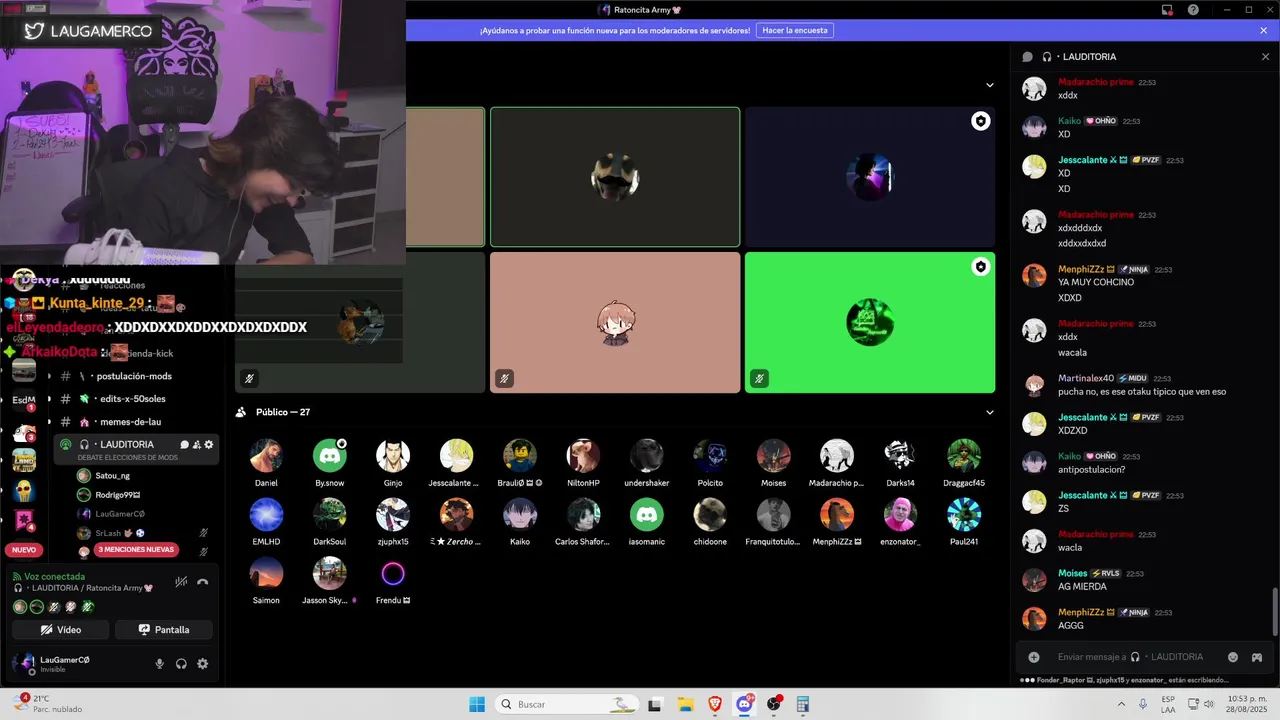Turn on camera with Vídeo button
1280x720 pixels.
(x=61, y=630)
